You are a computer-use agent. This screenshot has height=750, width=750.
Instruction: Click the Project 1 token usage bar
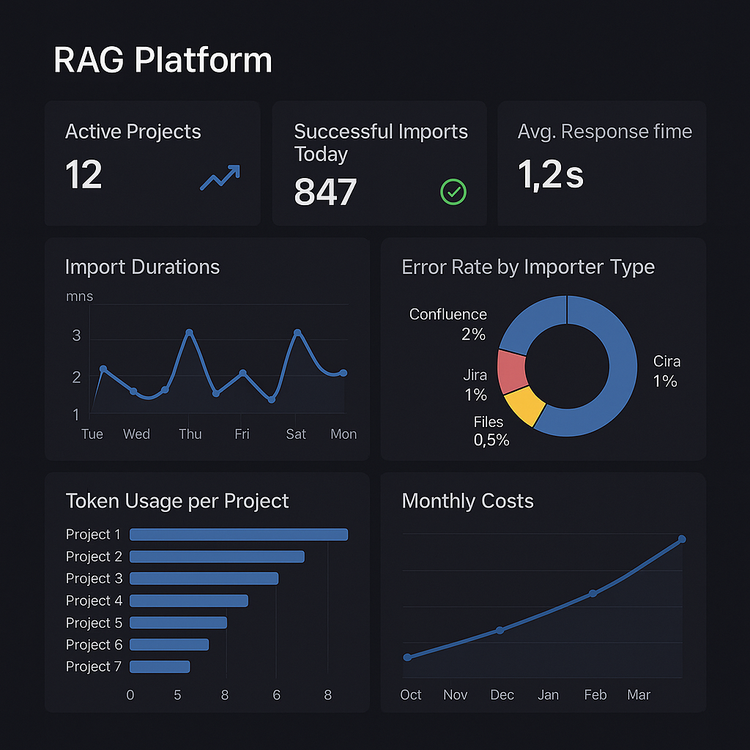[238, 534]
